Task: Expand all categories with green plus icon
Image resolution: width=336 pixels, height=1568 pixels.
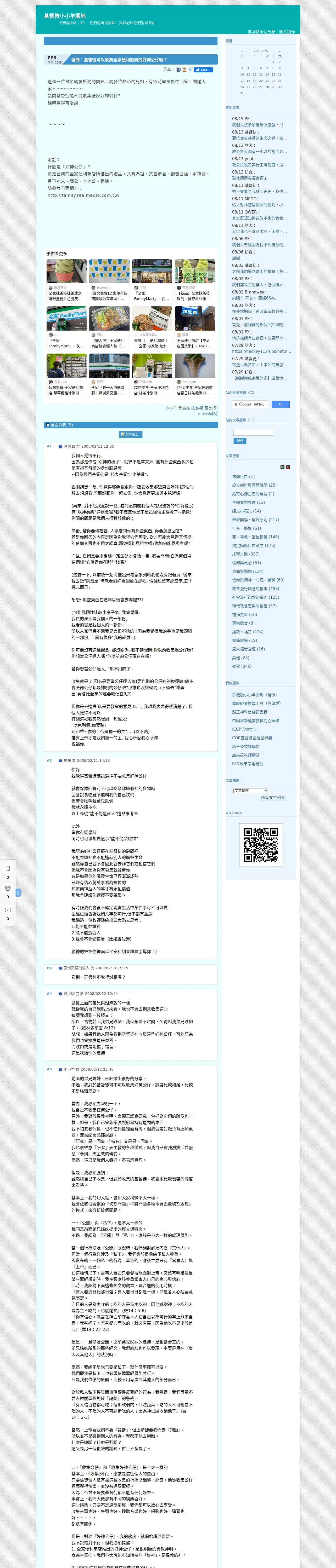Action: pyautogui.click(x=282, y=468)
